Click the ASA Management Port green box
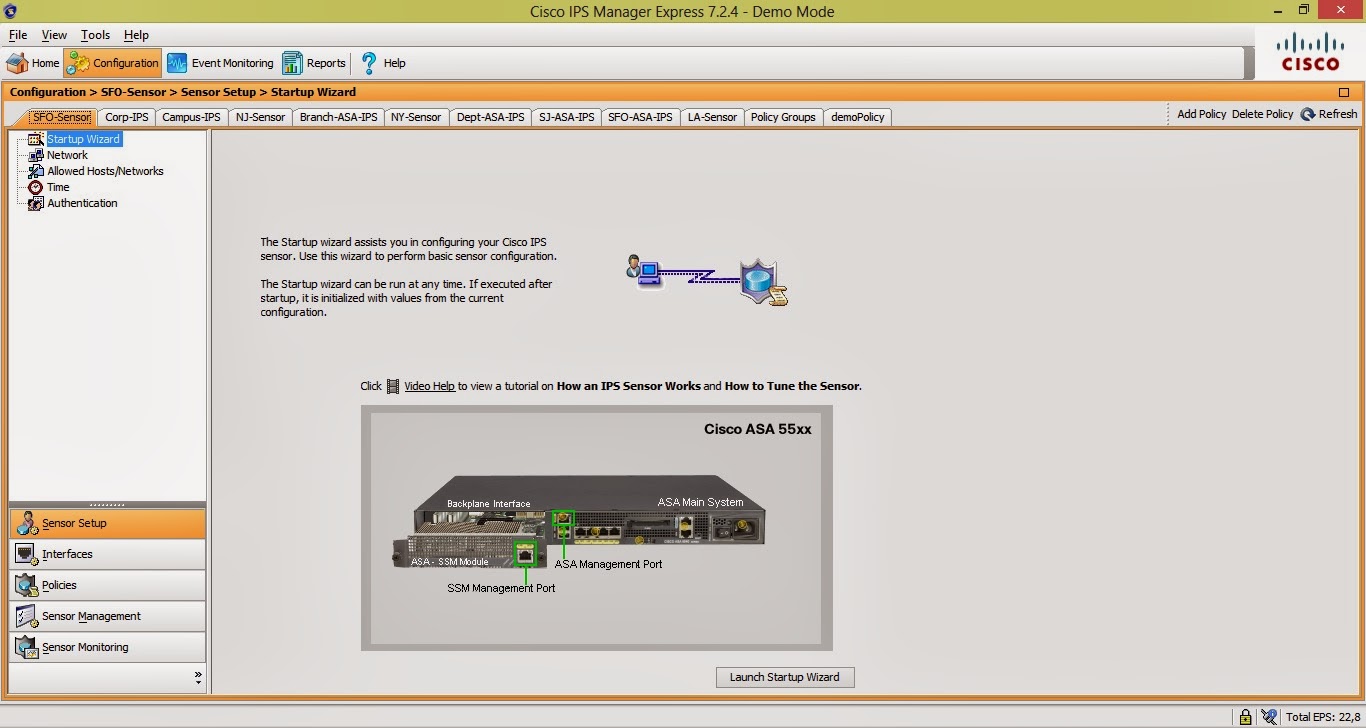Image resolution: width=1366 pixels, height=728 pixels. (x=563, y=519)
